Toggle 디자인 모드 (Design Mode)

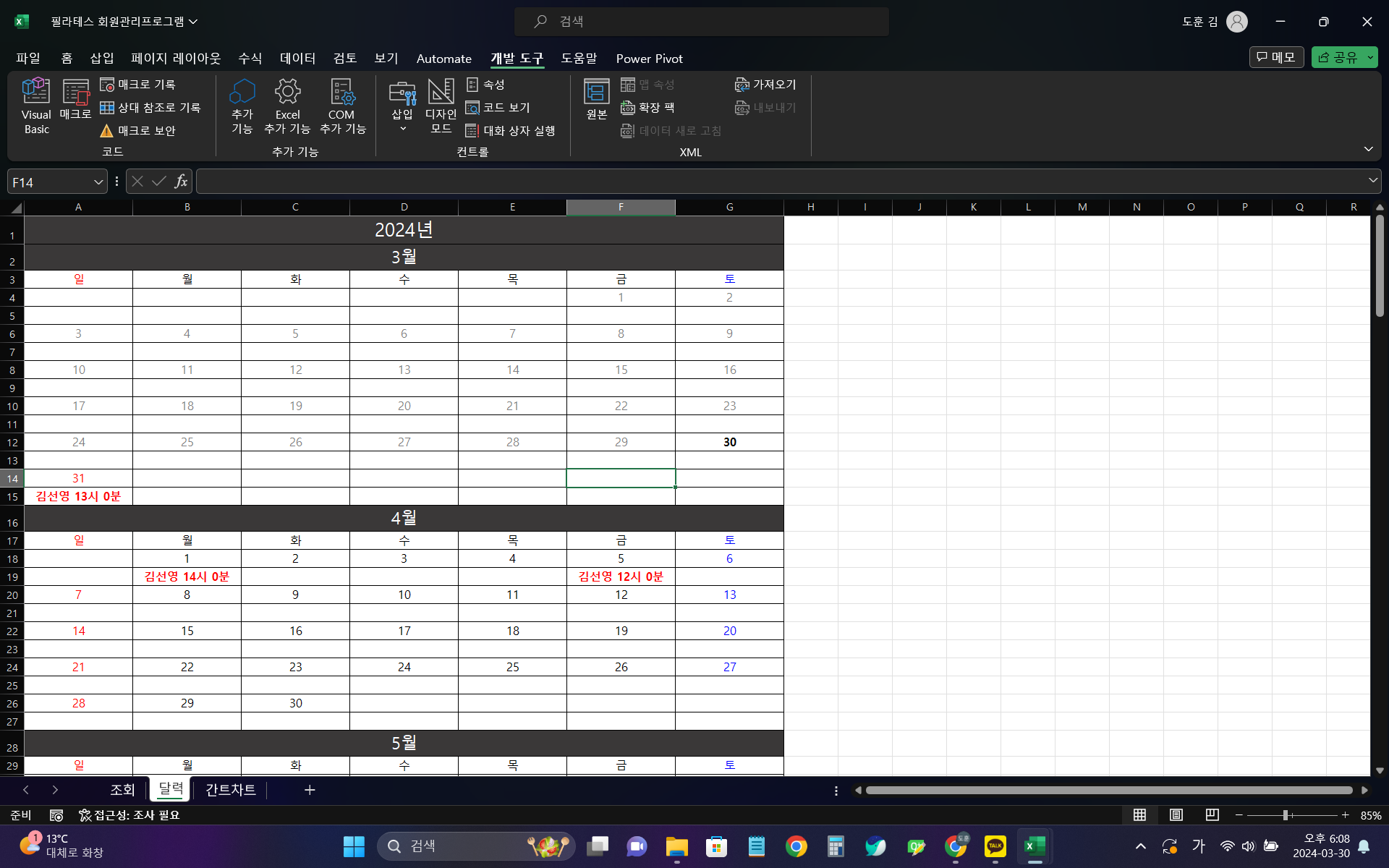(441, 106)
